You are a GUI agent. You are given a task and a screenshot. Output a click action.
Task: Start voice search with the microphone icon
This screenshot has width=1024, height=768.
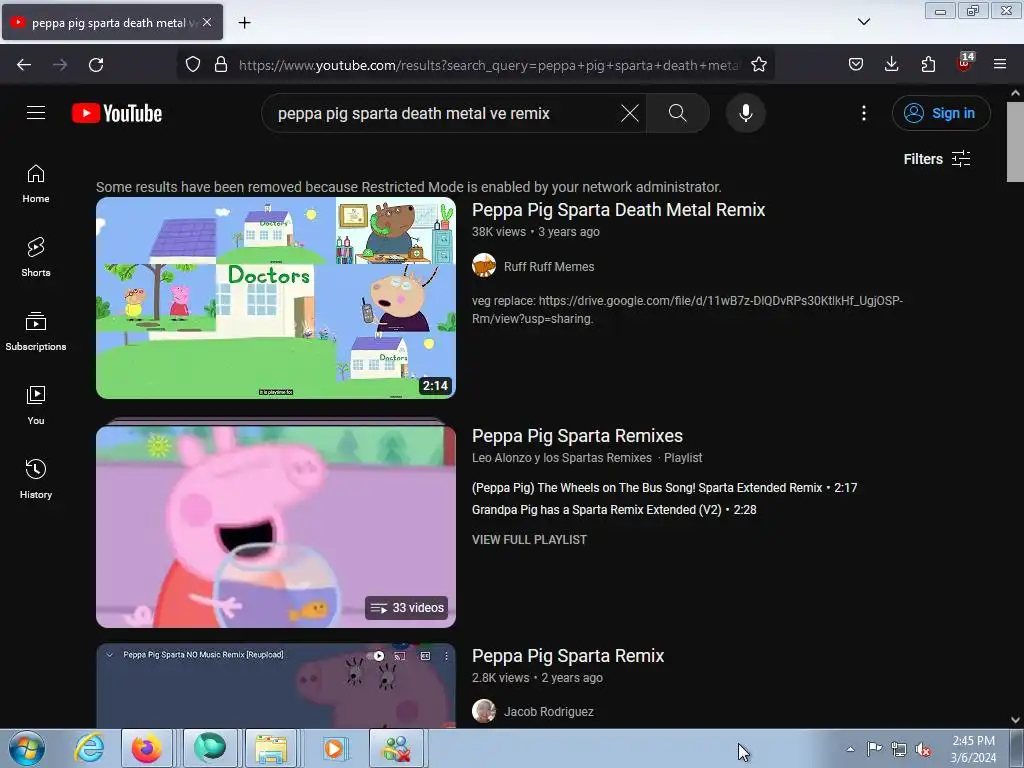click(745, 113)
